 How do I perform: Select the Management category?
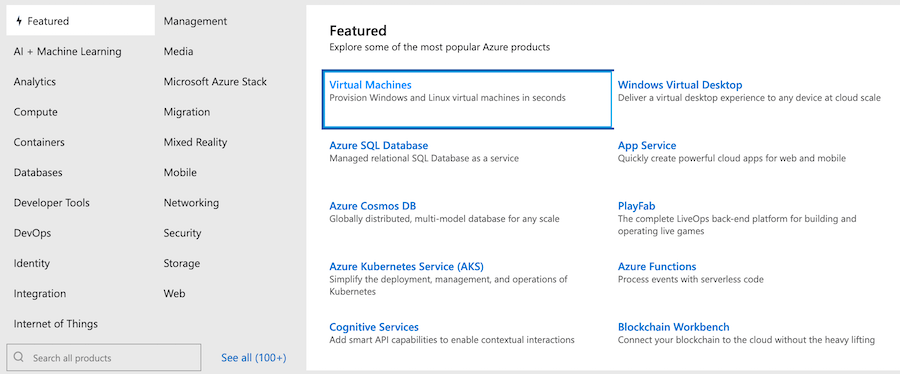pos(195,21)
